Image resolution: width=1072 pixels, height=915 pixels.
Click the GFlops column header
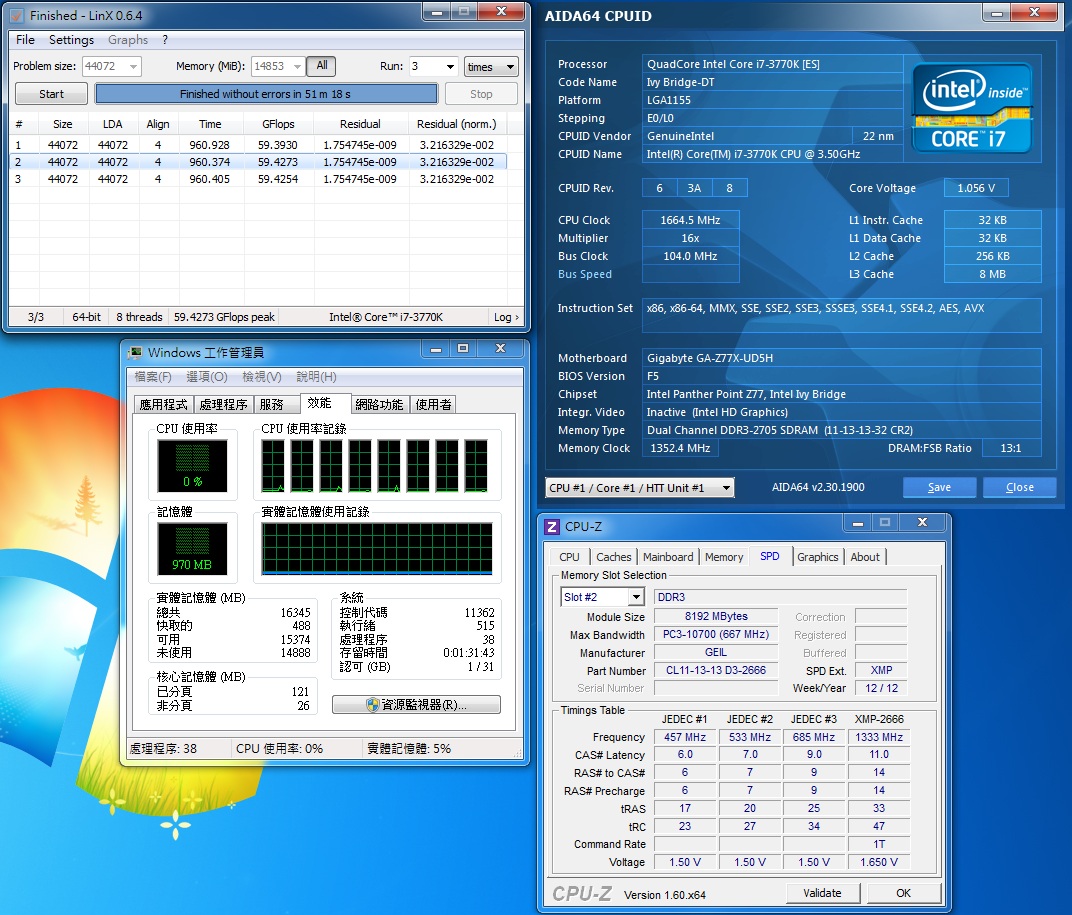[278, 124]
